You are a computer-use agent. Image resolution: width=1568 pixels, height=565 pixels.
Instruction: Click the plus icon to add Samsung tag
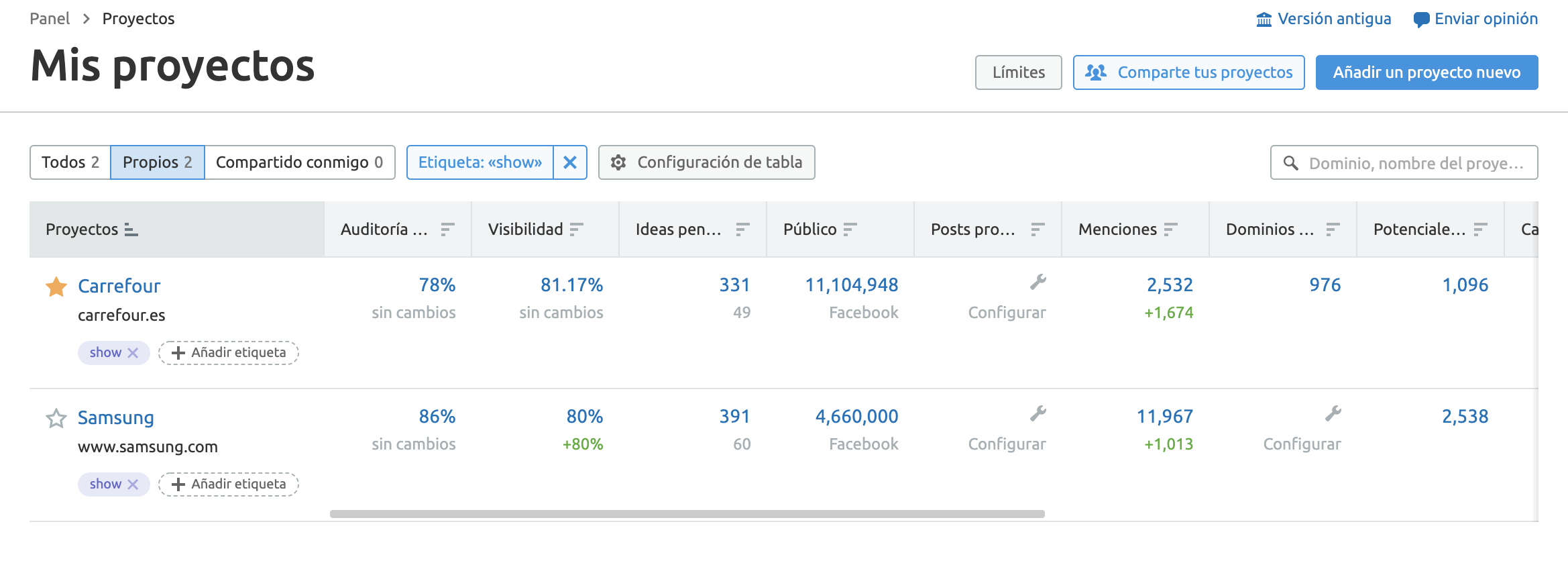pyautogui.click(x=178, y=484)
